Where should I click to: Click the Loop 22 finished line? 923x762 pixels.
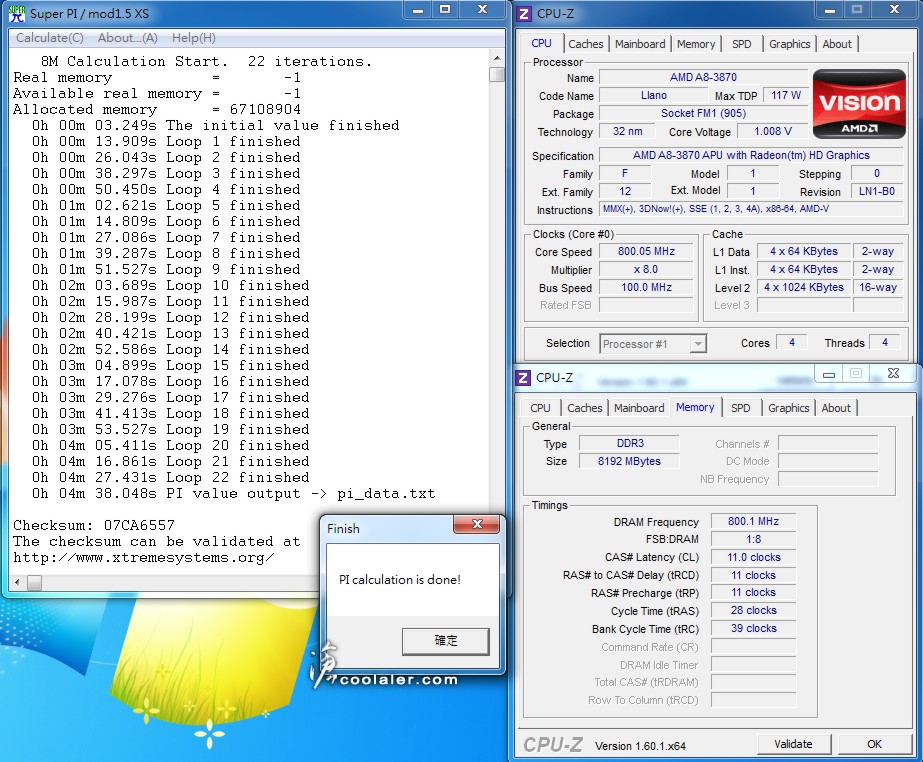[x=171, y=477]
